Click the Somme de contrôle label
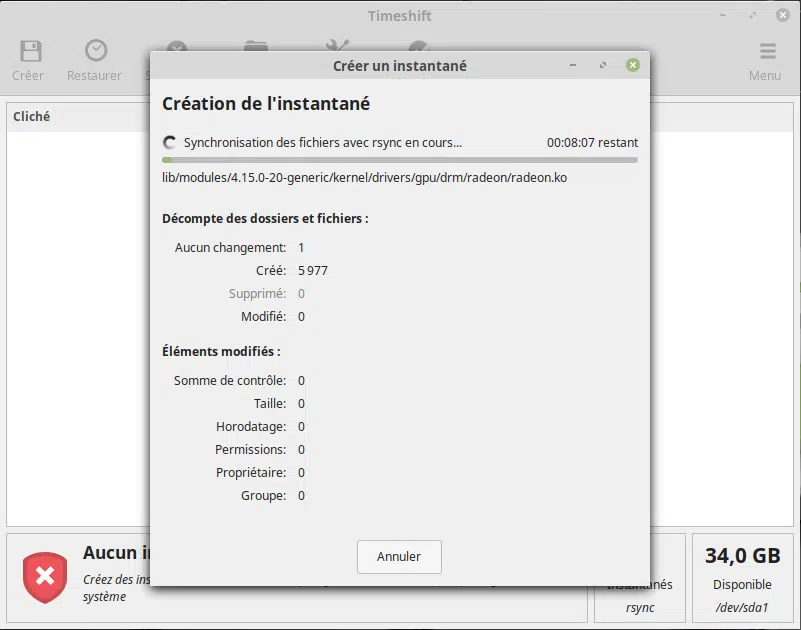The width and height of the screenshot is (801, 630). pyautogui.click(x=230, y=381)
